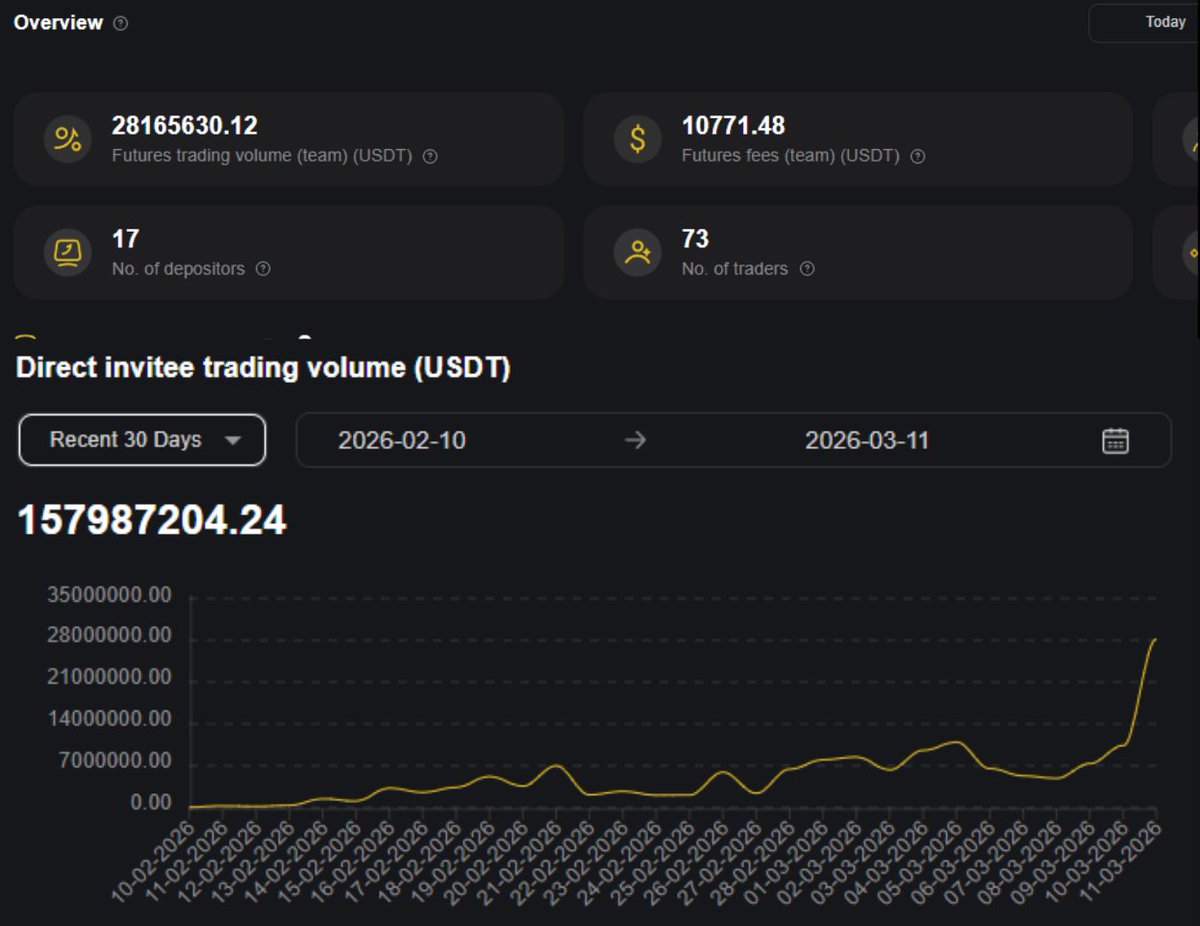Click the end date 2026-03-11 field
This screenshot has height=926, width=1200.
click(x=867, y=440)
